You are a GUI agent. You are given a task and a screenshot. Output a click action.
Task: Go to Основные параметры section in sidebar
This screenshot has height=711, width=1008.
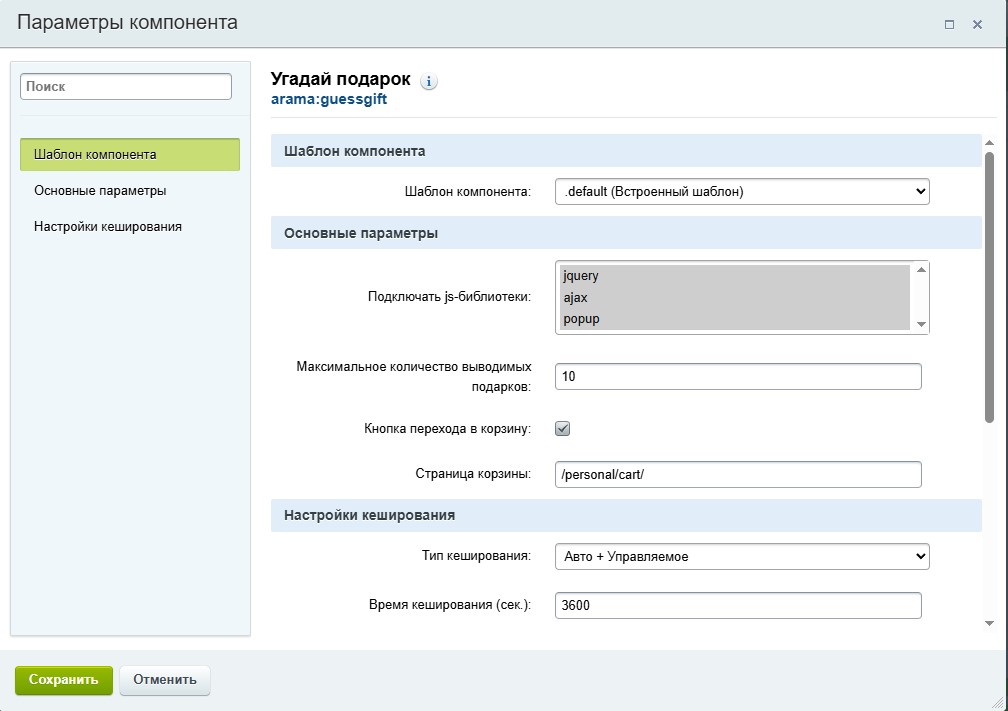[100, 190]
